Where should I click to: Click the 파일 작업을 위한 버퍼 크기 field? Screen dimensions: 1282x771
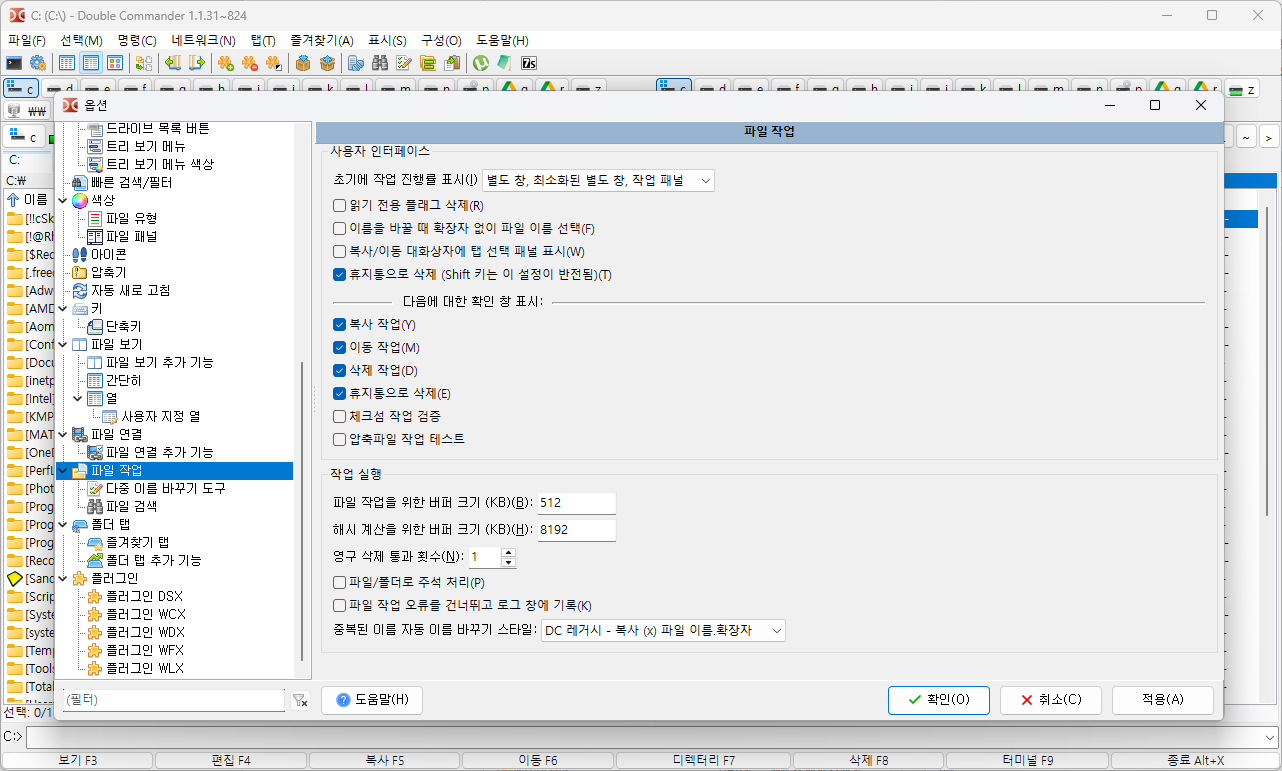coord(577,503)
